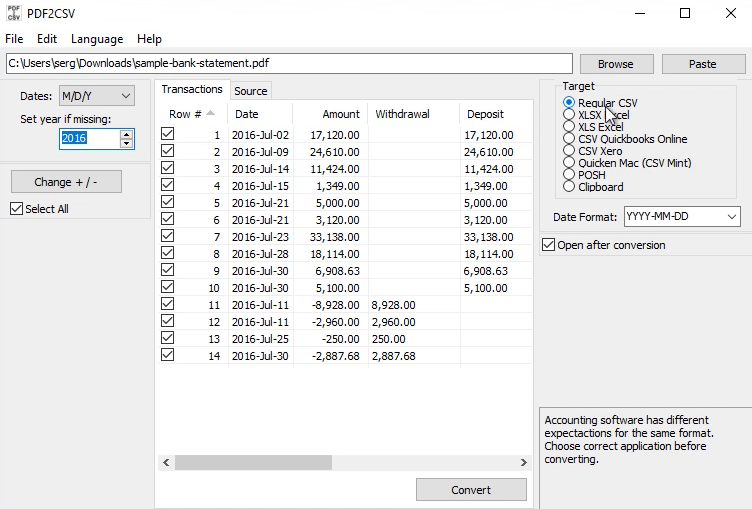
Task: Uncheck the checkbox for row 8
Action: tap(167, 253)
